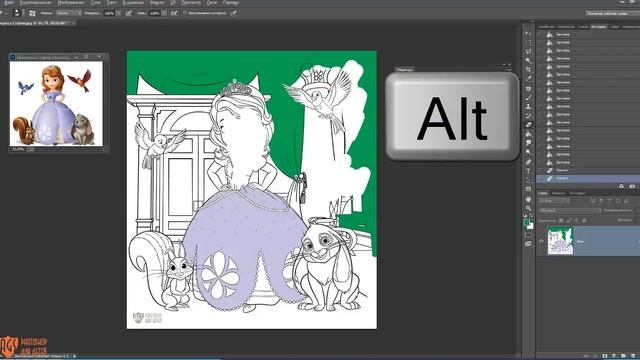
Task: Switch to the Контуры tab
Action: [x=577, y=193]
